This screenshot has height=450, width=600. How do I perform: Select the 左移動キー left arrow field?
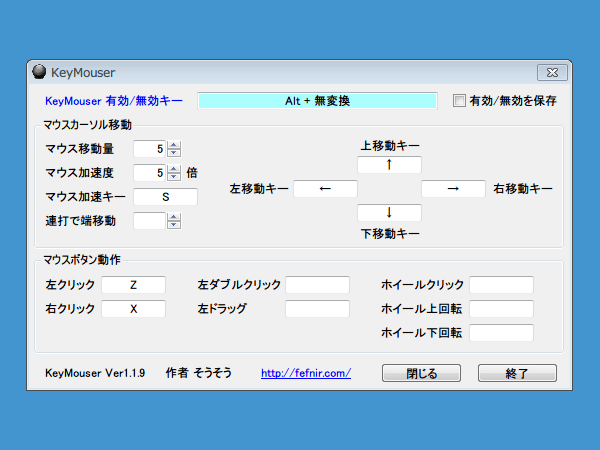(x=325, y=189)
